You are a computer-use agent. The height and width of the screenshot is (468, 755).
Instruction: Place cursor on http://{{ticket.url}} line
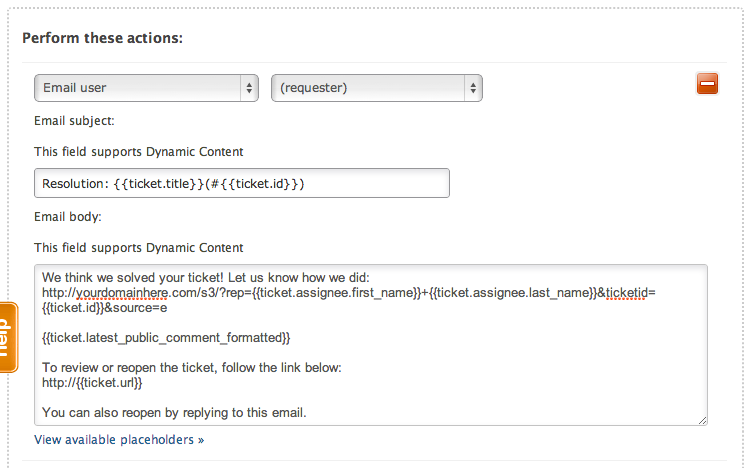pos(93,382)
